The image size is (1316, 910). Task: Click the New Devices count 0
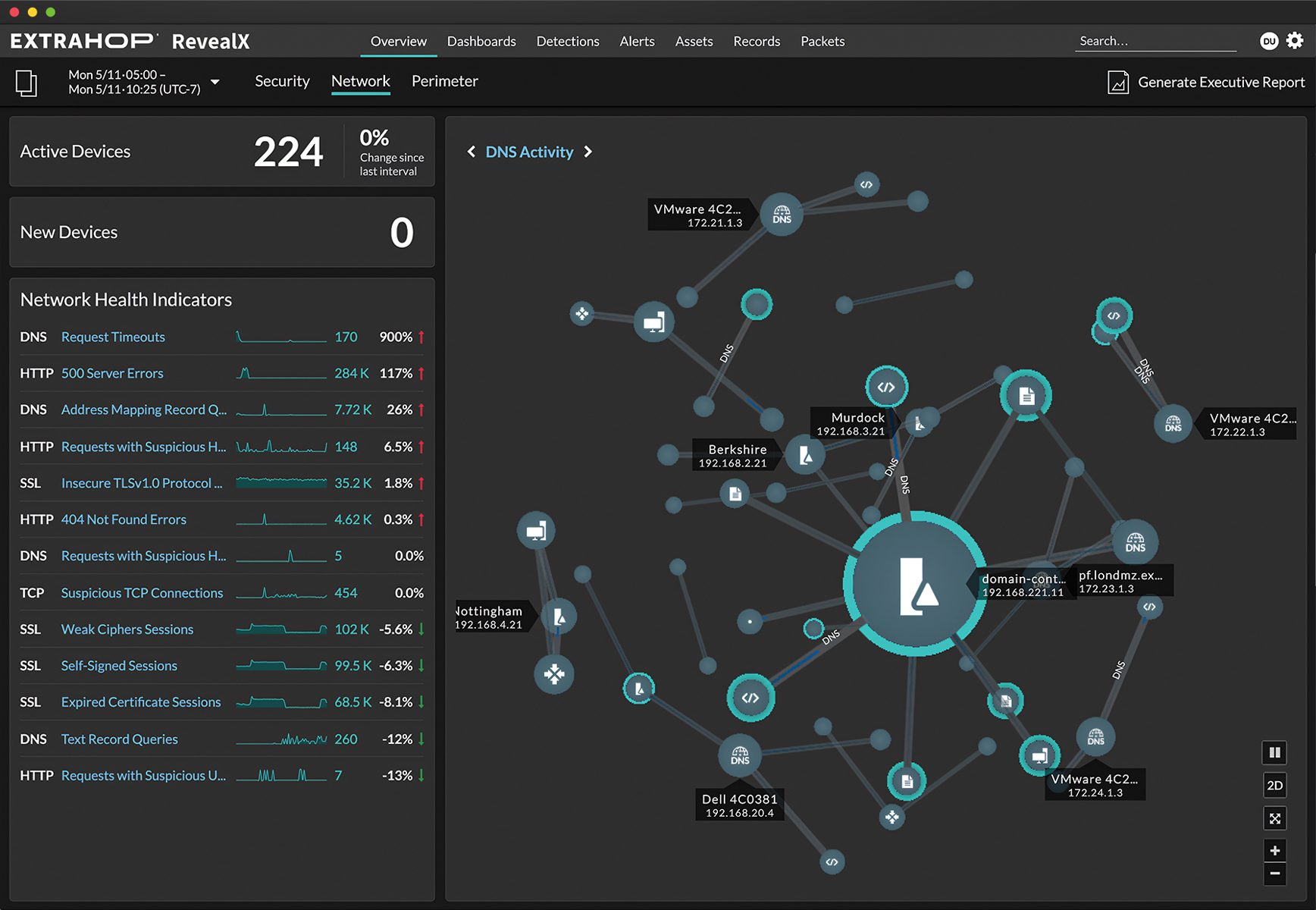(x=402, y=232)
